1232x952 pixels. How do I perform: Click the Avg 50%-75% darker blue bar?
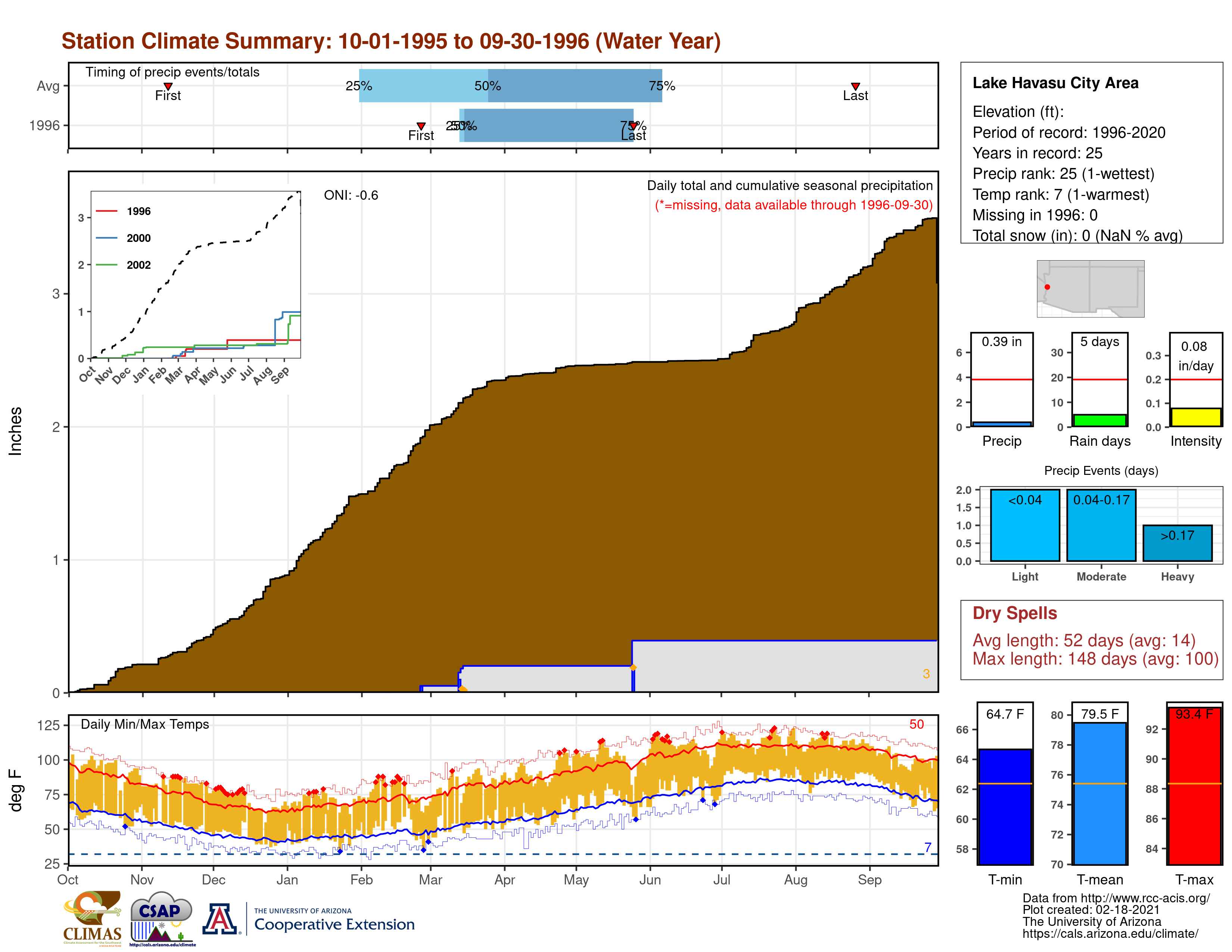coord(575,86)
